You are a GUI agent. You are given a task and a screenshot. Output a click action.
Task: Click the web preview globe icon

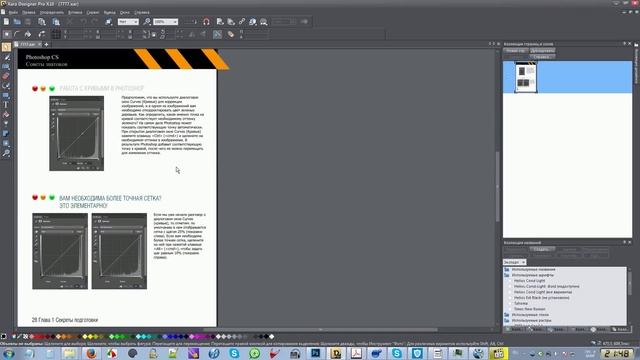click(253, 22)
